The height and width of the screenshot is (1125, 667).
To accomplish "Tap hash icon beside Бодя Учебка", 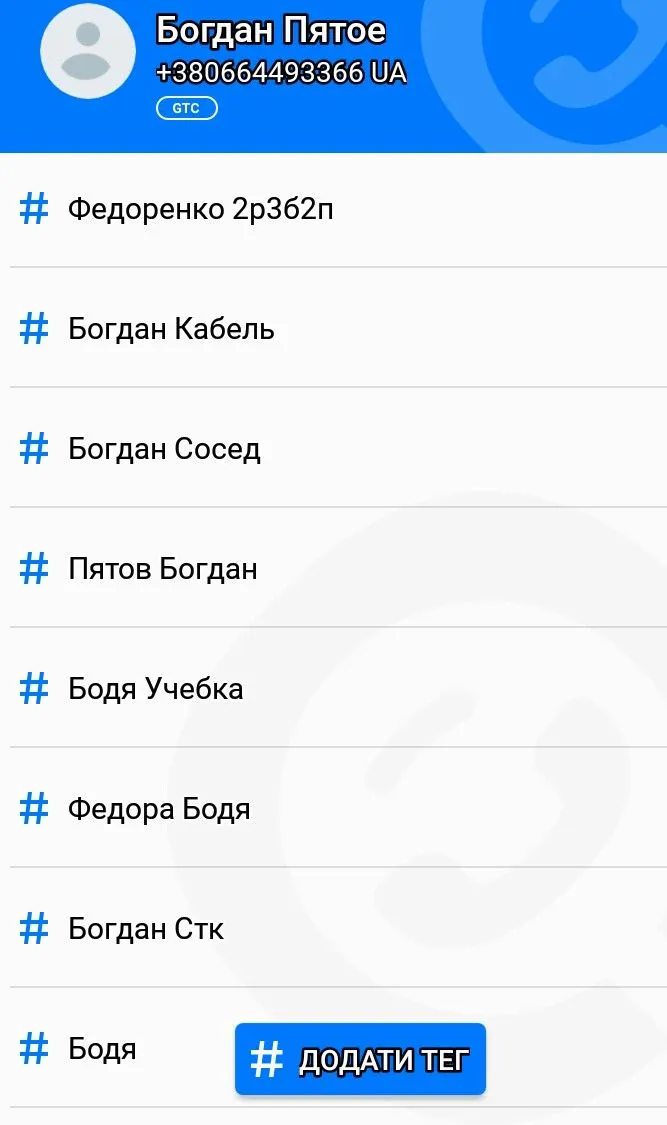I will [34, 689].
